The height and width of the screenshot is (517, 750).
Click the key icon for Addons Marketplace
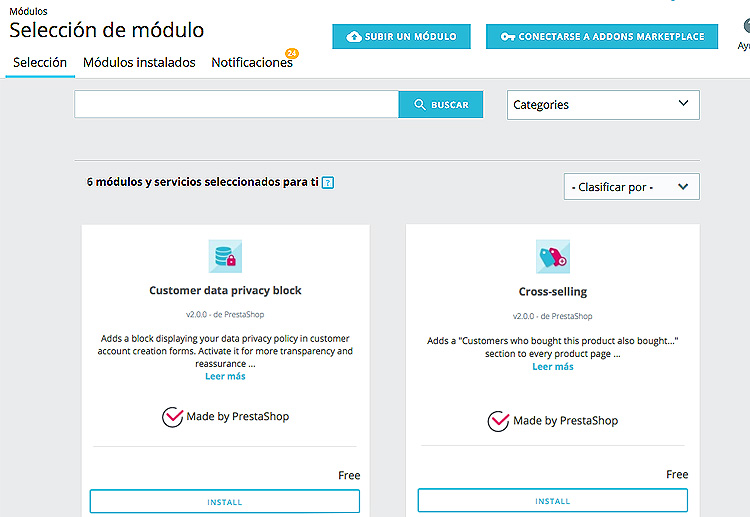507,37
